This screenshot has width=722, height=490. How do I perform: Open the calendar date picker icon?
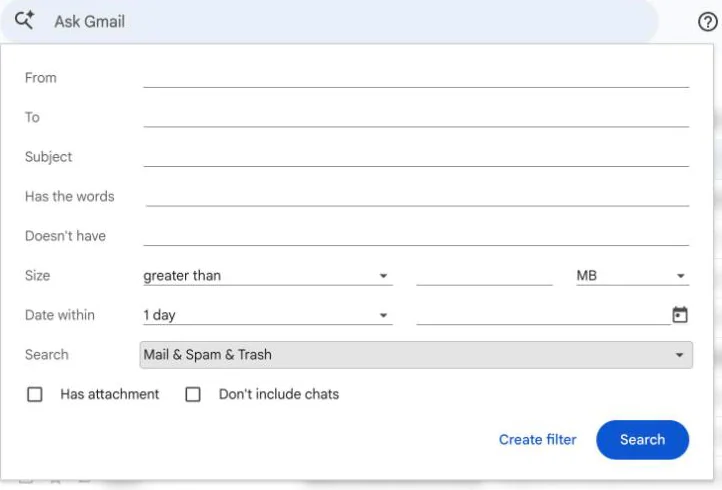(x=680, y=315)
